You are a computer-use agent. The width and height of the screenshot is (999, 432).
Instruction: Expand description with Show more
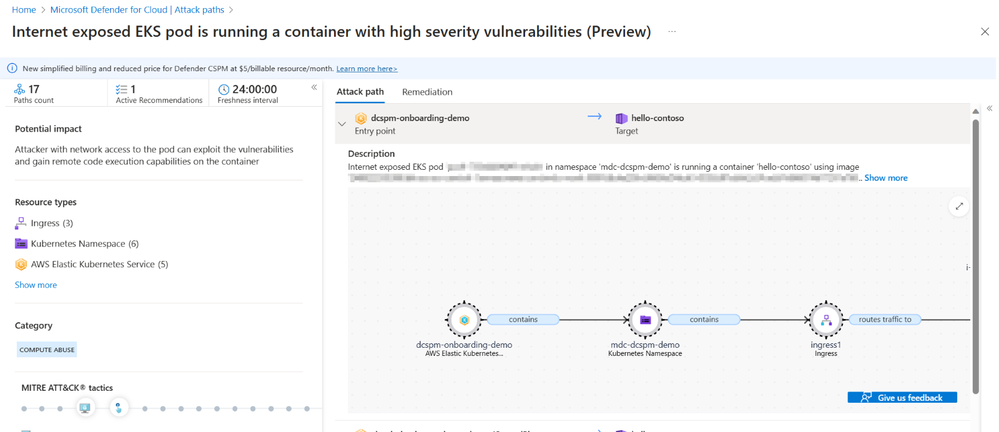pos(886,178)
